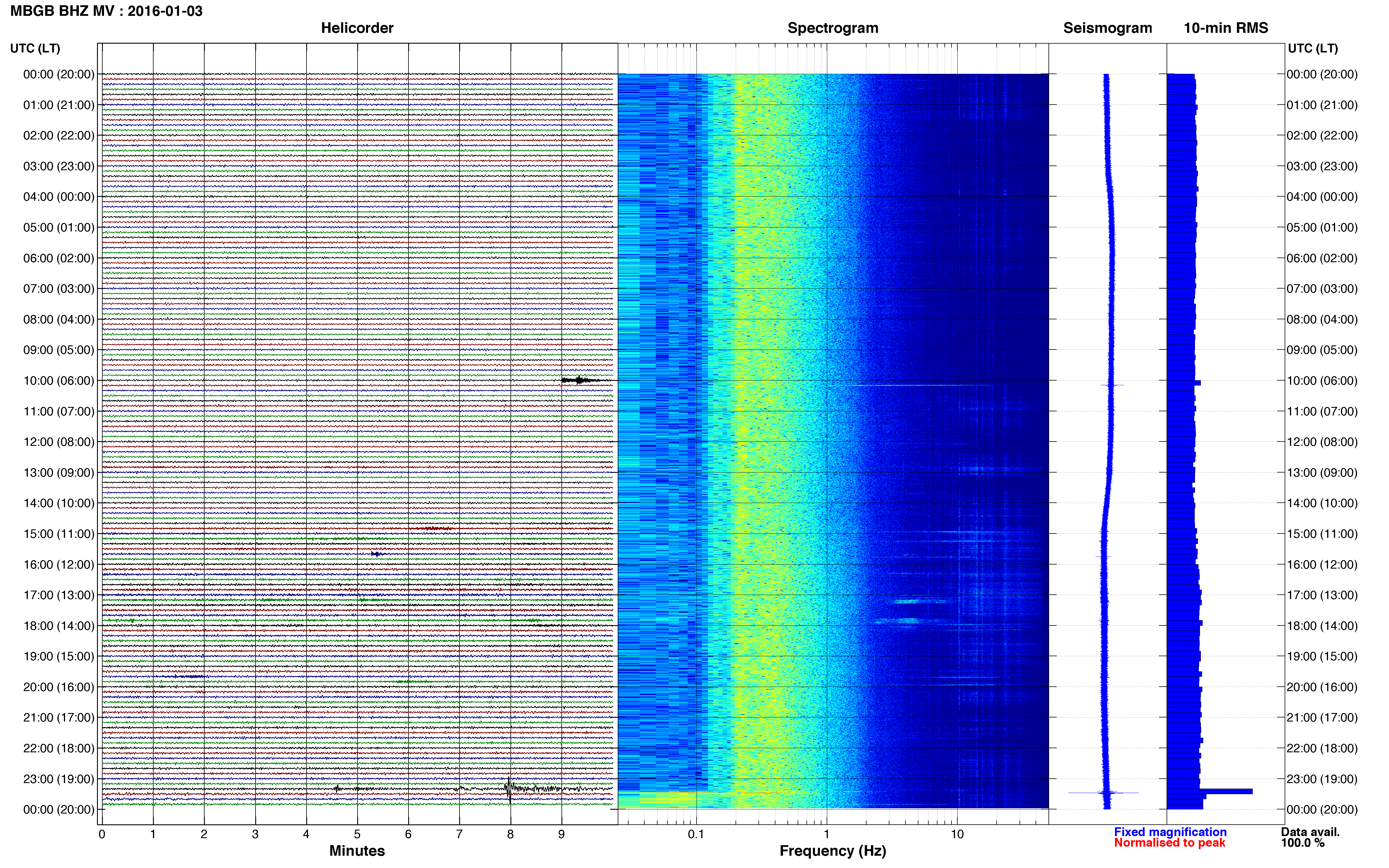This screenshot has width=1389, height=868.
Task: Click the 'Helicorder' panel heading
Action: tap(357, 28)
